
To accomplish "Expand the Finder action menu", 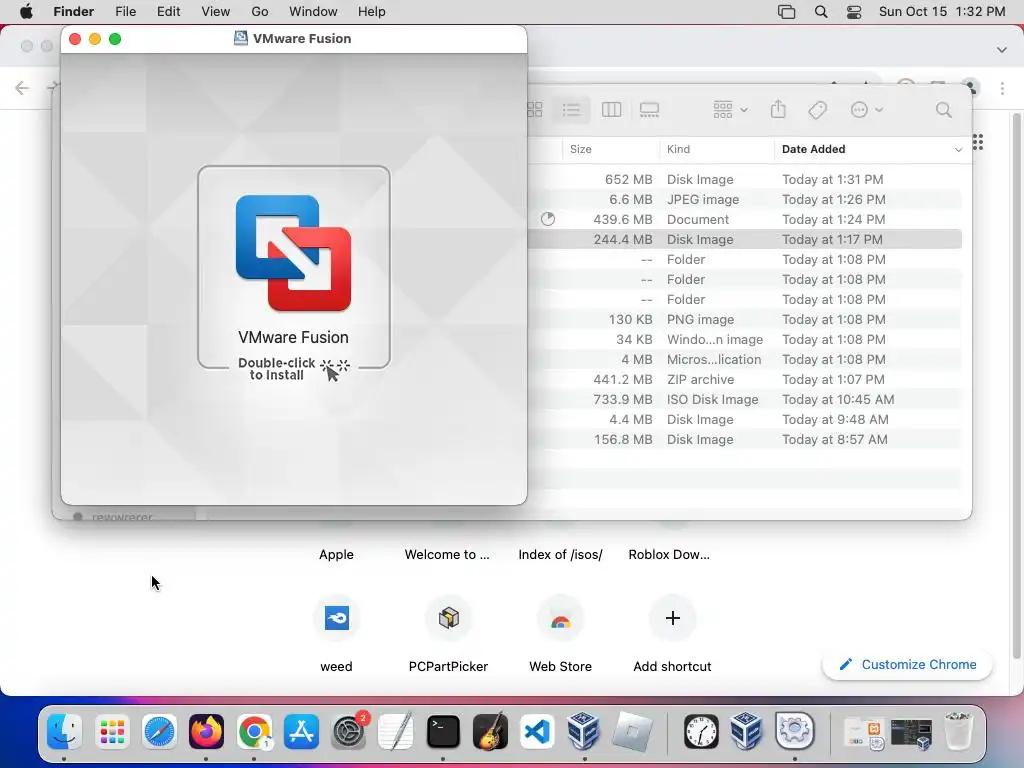I will coord(867,110).
